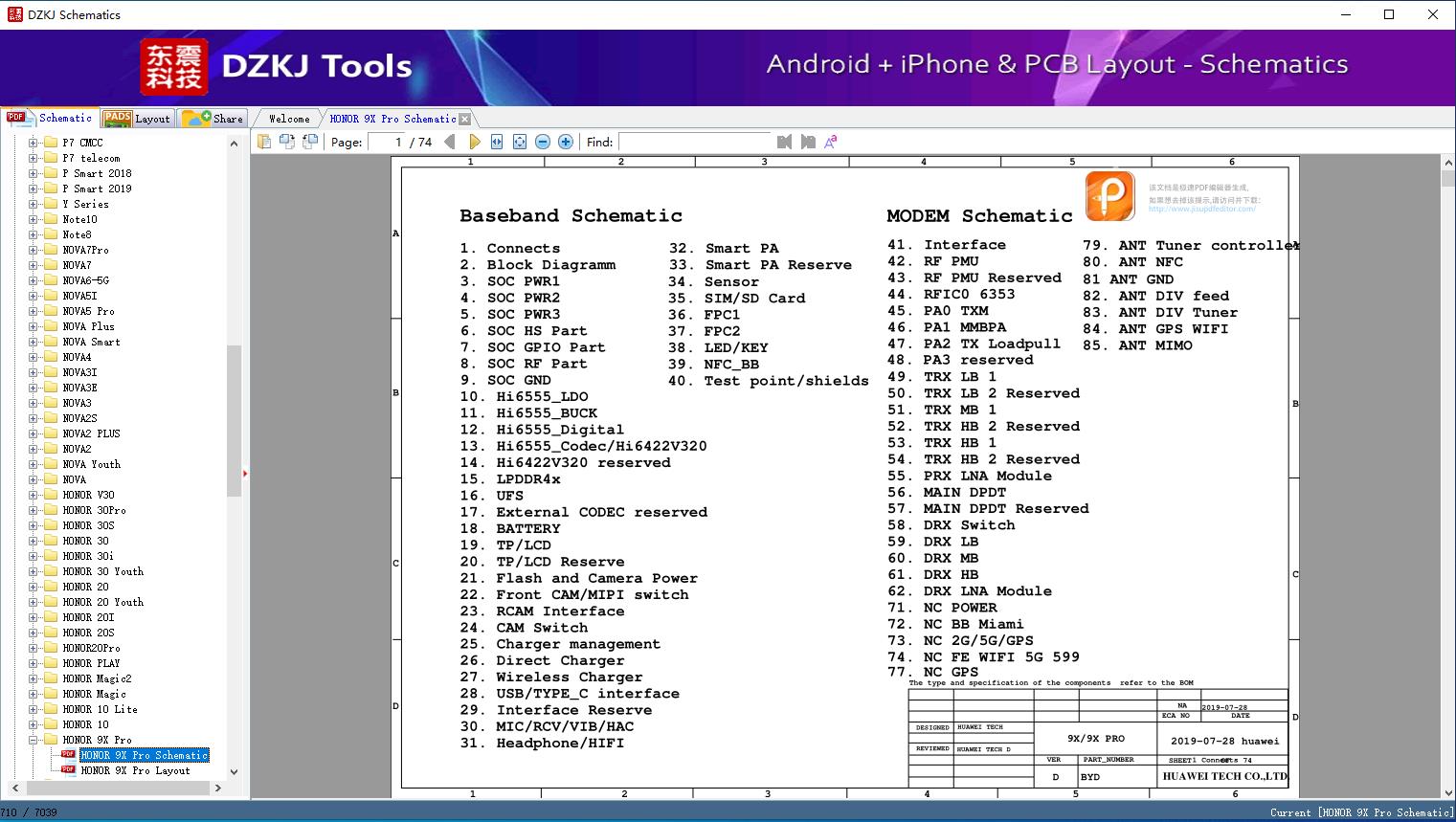The width and height of the screenshot is (1456, 822).
Task: Select the NOVA6-5G folder
Action: coord(85,280)
